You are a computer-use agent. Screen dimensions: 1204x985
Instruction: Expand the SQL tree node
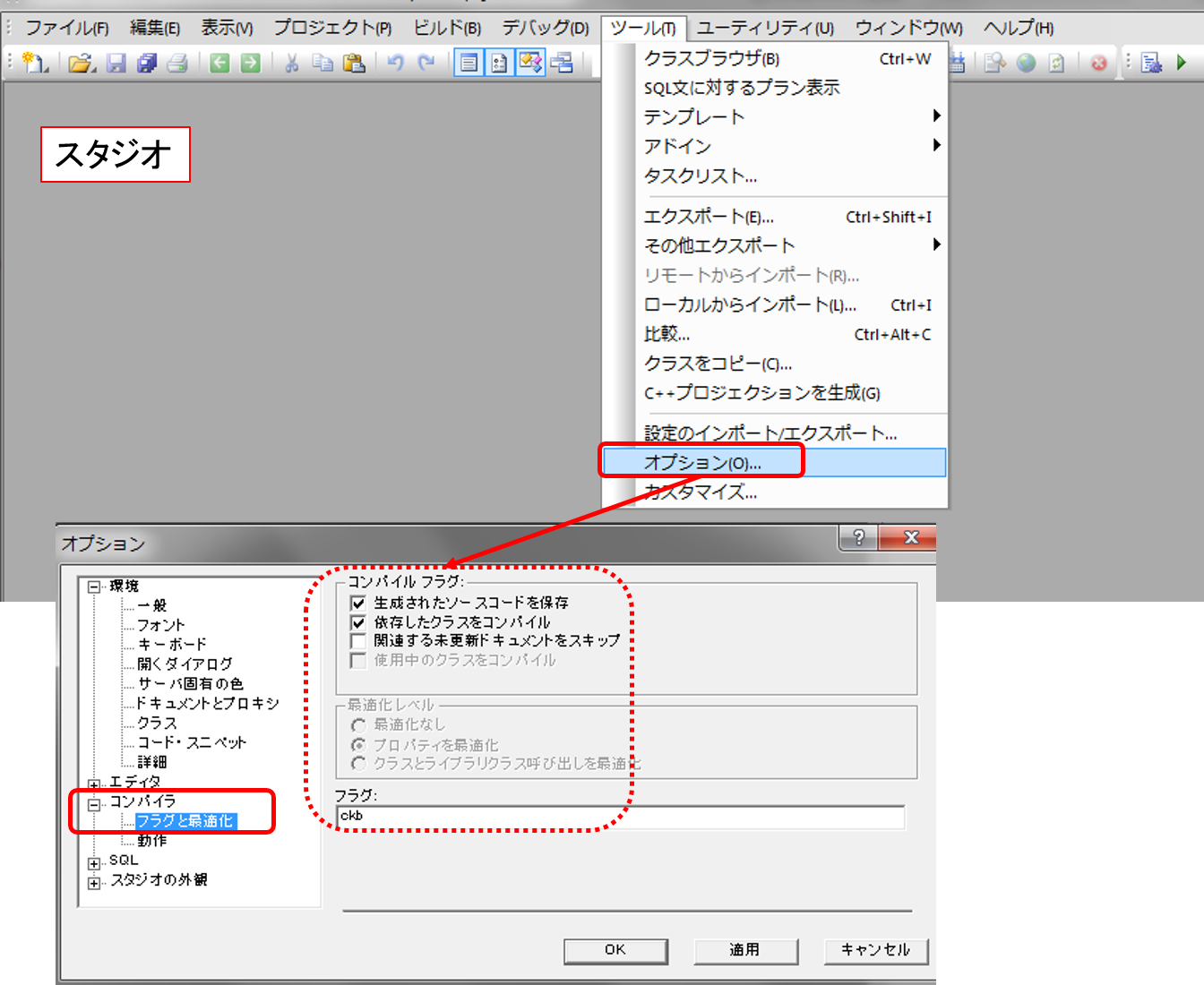(94, 863)
